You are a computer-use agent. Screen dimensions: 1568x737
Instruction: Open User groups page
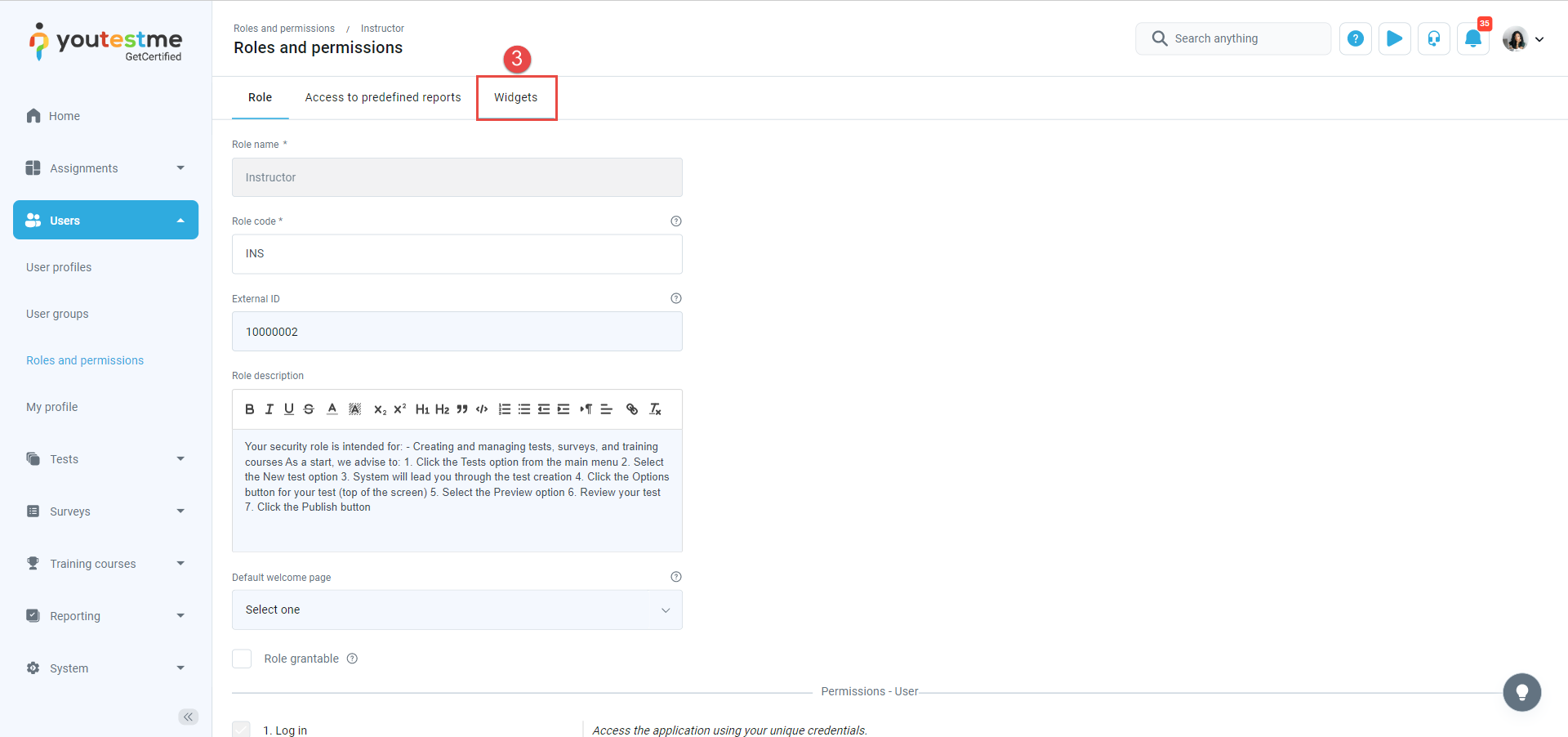coord(57,314)
